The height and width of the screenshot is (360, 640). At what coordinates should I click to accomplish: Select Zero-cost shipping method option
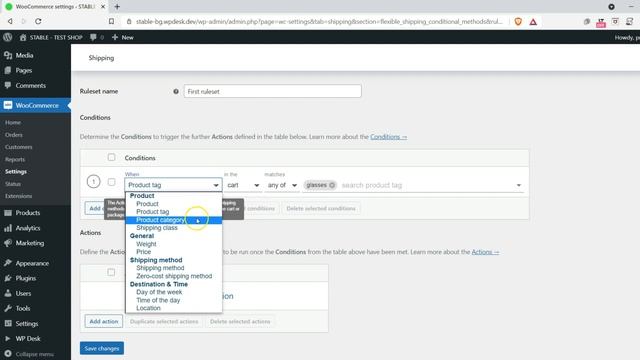tap(174, 276)
